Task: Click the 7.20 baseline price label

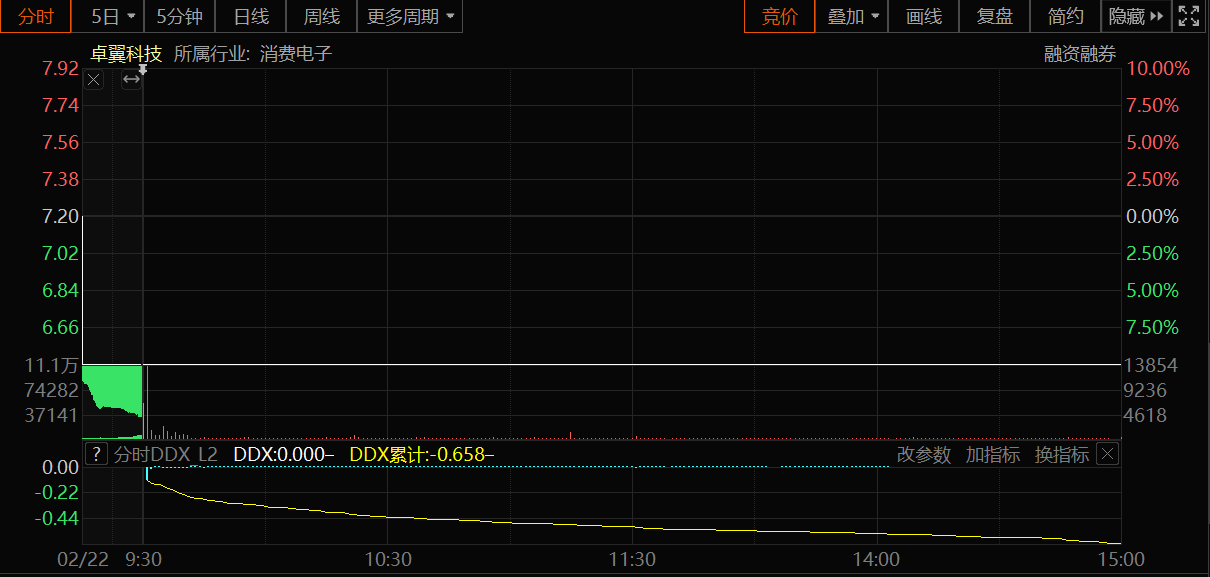Action: (x=60, y=216)
